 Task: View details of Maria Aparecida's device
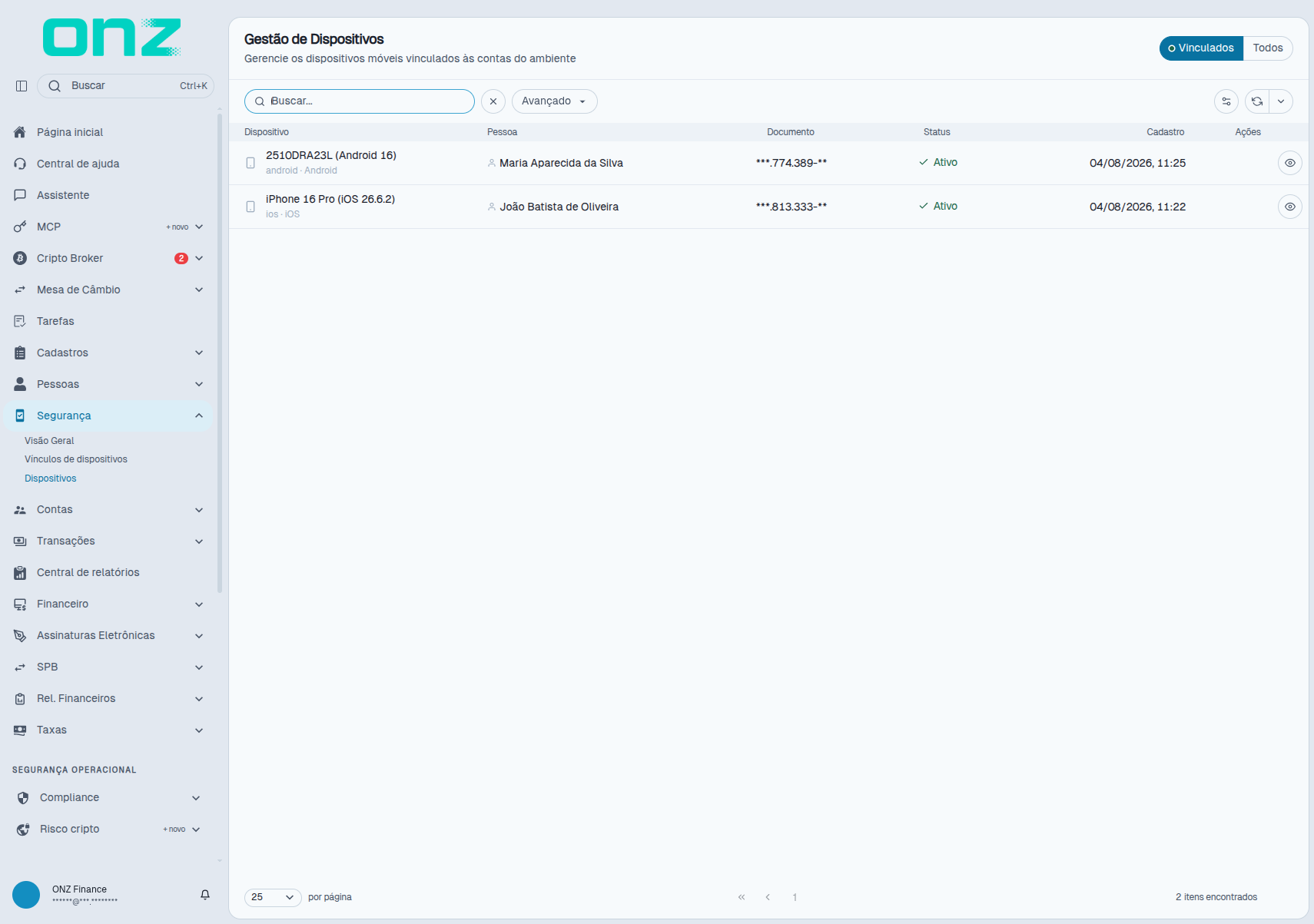pos(1290,163)
